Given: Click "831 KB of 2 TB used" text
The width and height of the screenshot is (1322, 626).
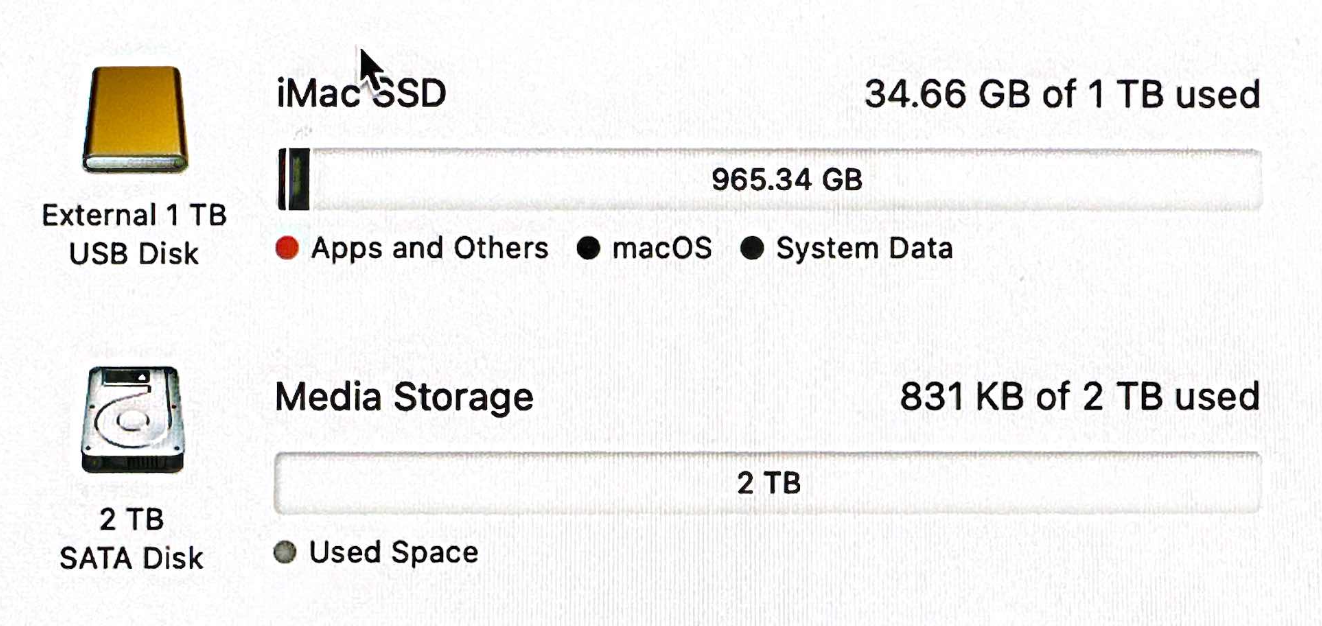Looking at the screenshot, I should [1079, 397].
